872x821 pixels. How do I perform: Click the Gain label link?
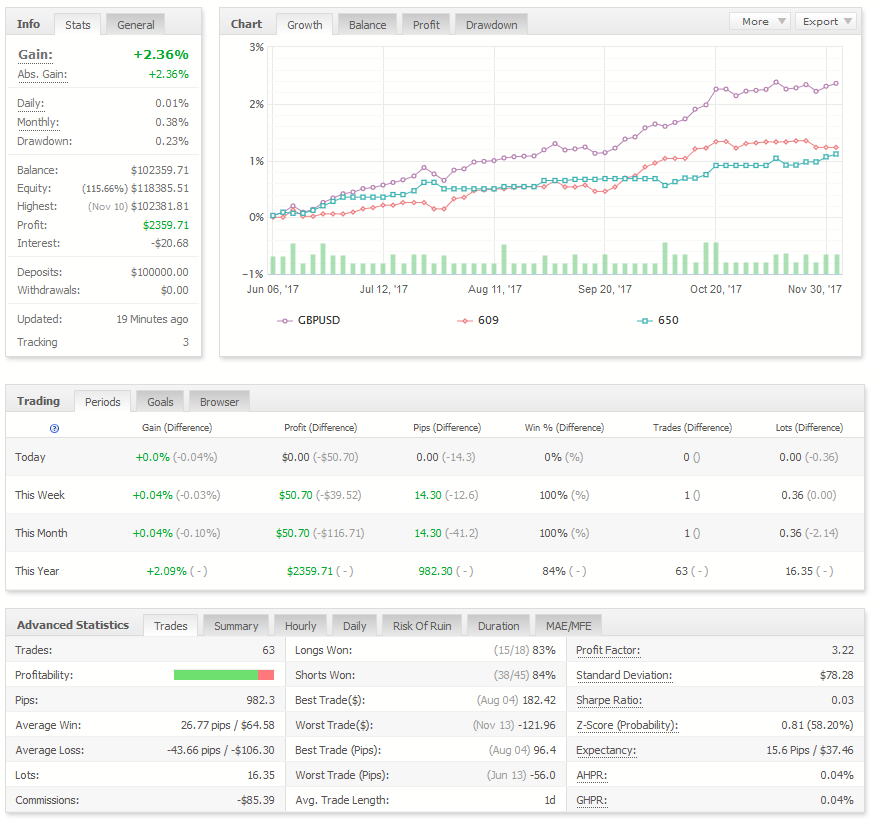pyautogui.click(x=36, y=55)
